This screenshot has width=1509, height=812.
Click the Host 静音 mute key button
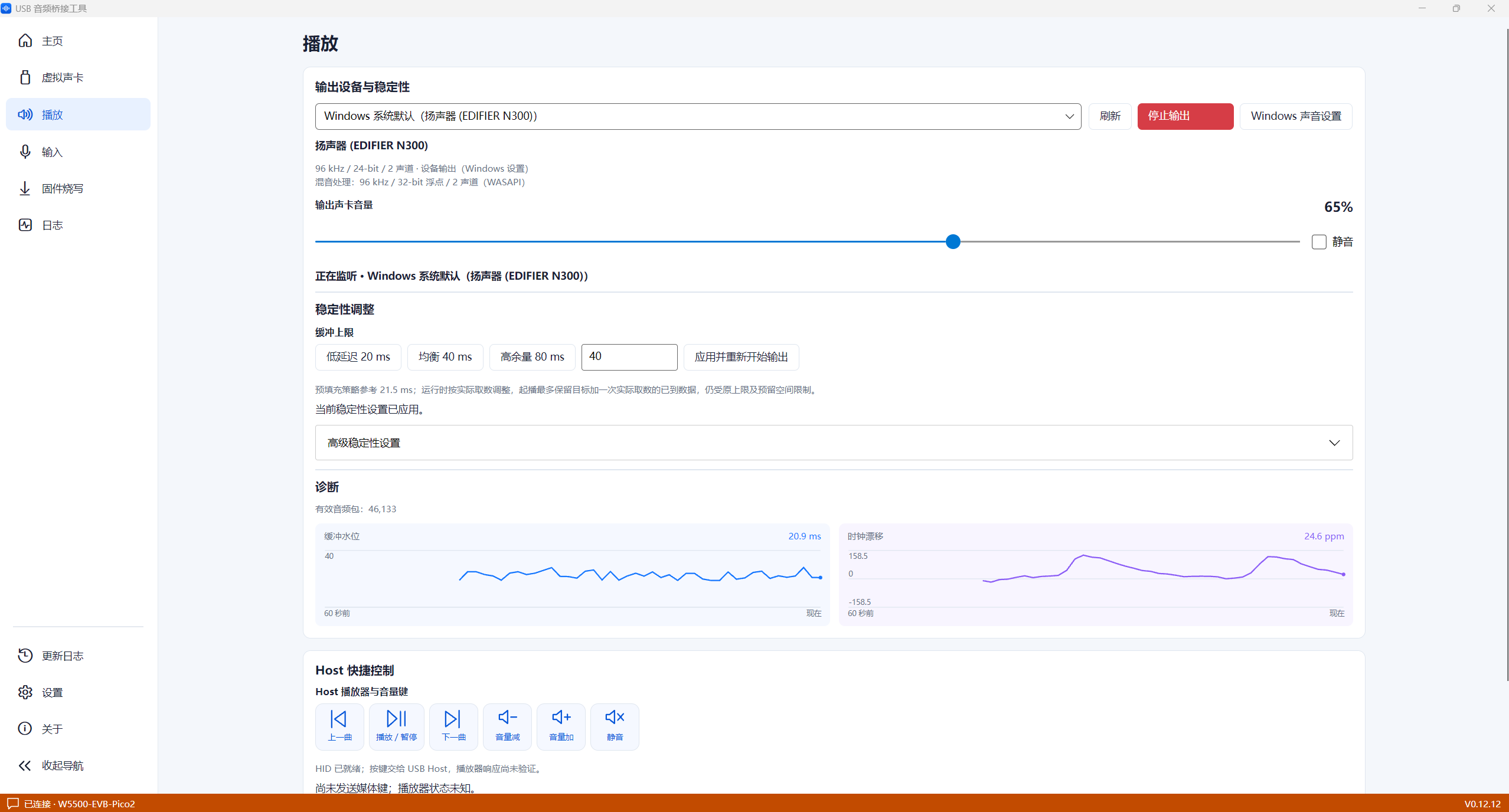[x=615, y=726]
